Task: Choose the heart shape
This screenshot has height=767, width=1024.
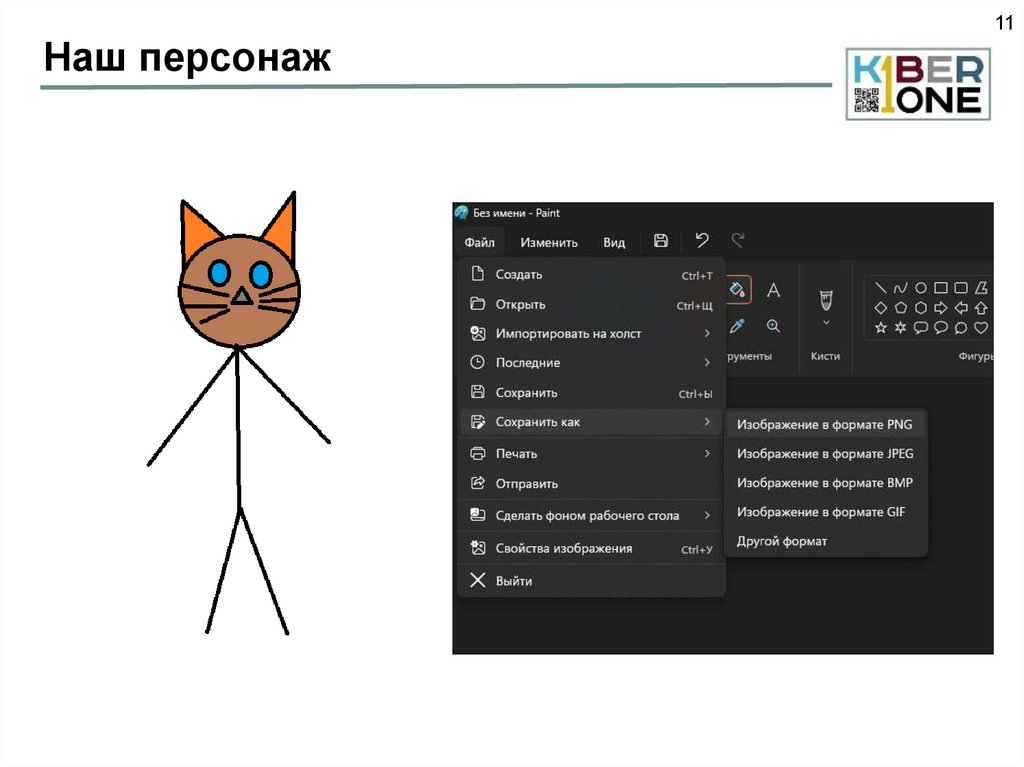Action: (x=981, y=328)
